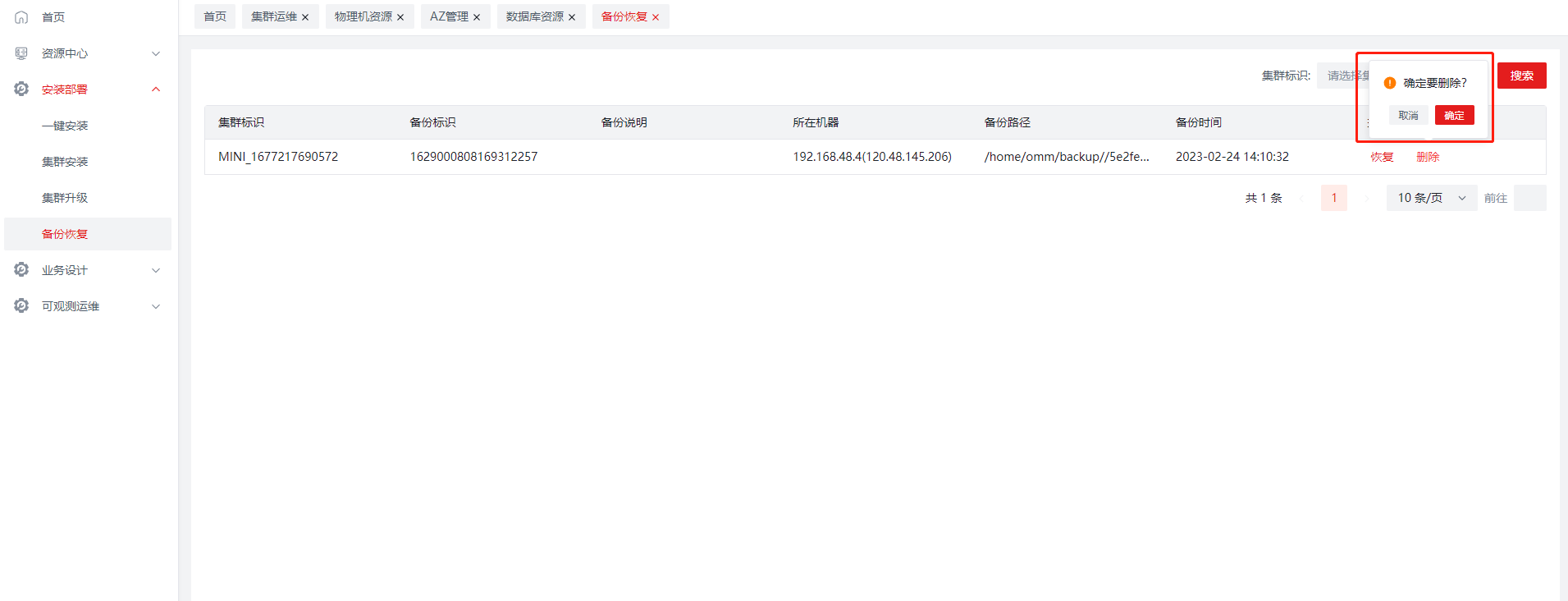Close the 集群运维 tab

point(305,17)
